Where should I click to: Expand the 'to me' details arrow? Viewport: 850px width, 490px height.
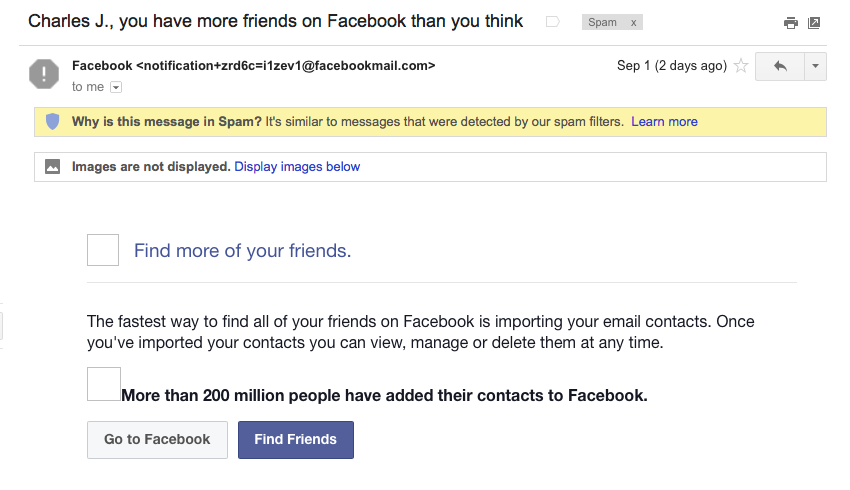click(115, 87)
